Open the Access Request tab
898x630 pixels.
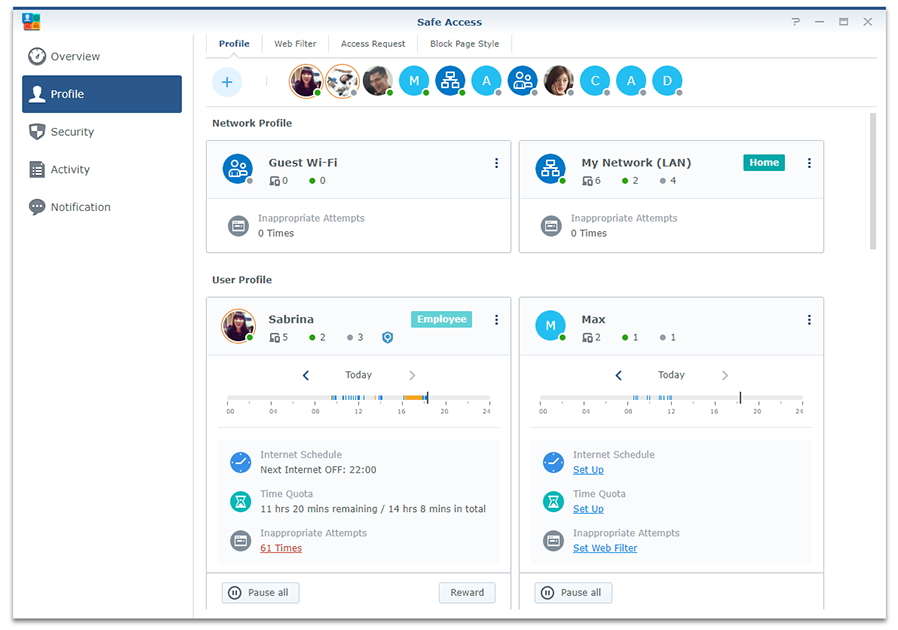pyautogui.click(x=373, y=44)
